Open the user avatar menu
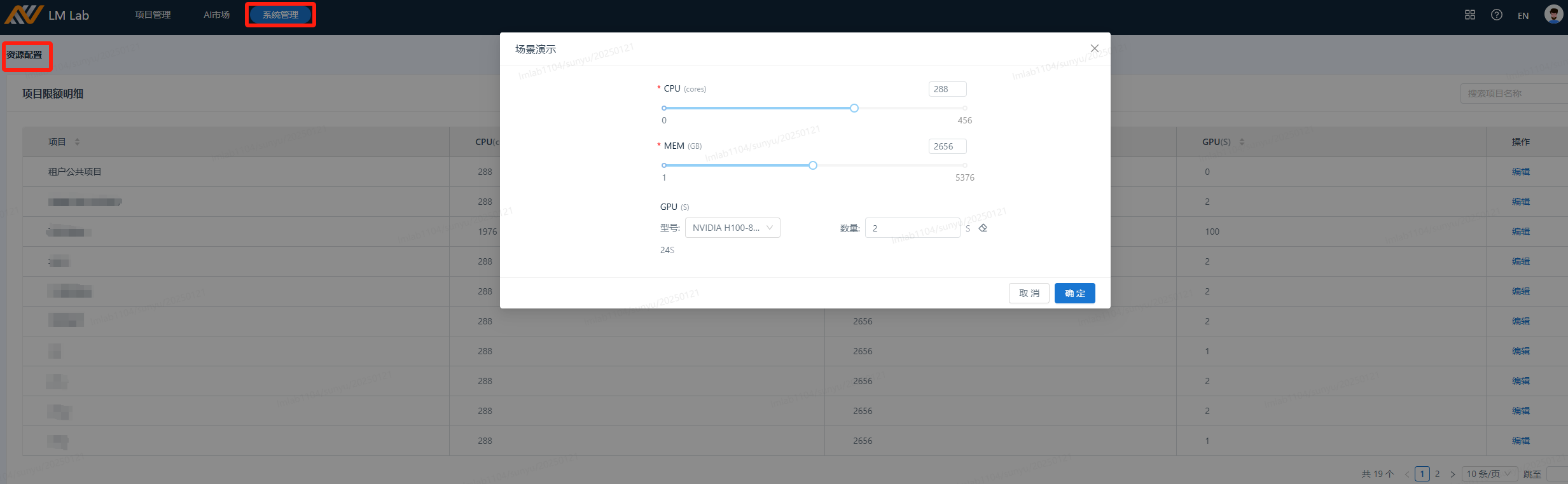The image size is (1568, 484). coord(1553,14)
